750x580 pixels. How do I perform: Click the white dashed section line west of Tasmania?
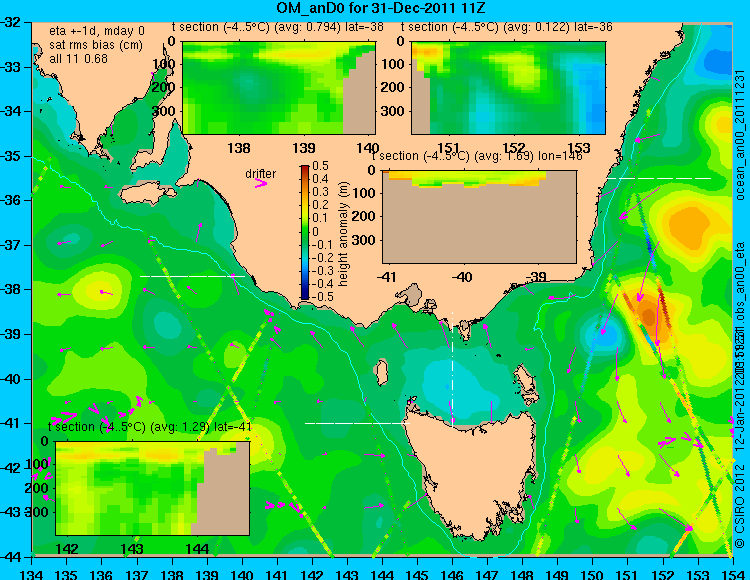tap(357, 423)
